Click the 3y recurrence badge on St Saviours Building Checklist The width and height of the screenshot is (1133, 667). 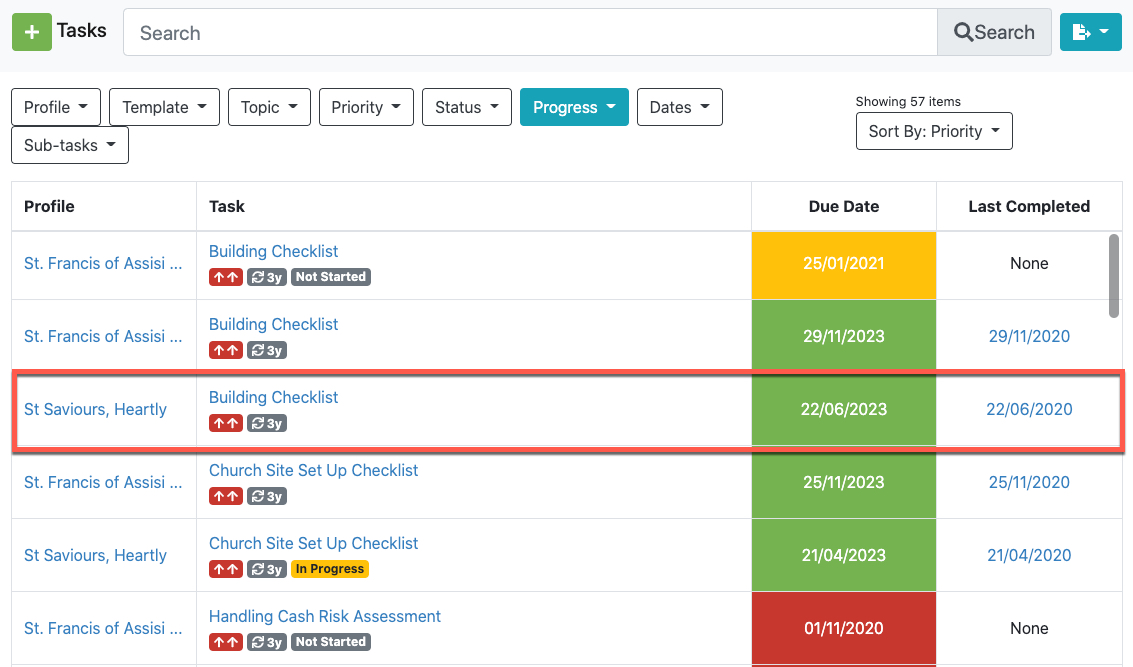(265, 423)
